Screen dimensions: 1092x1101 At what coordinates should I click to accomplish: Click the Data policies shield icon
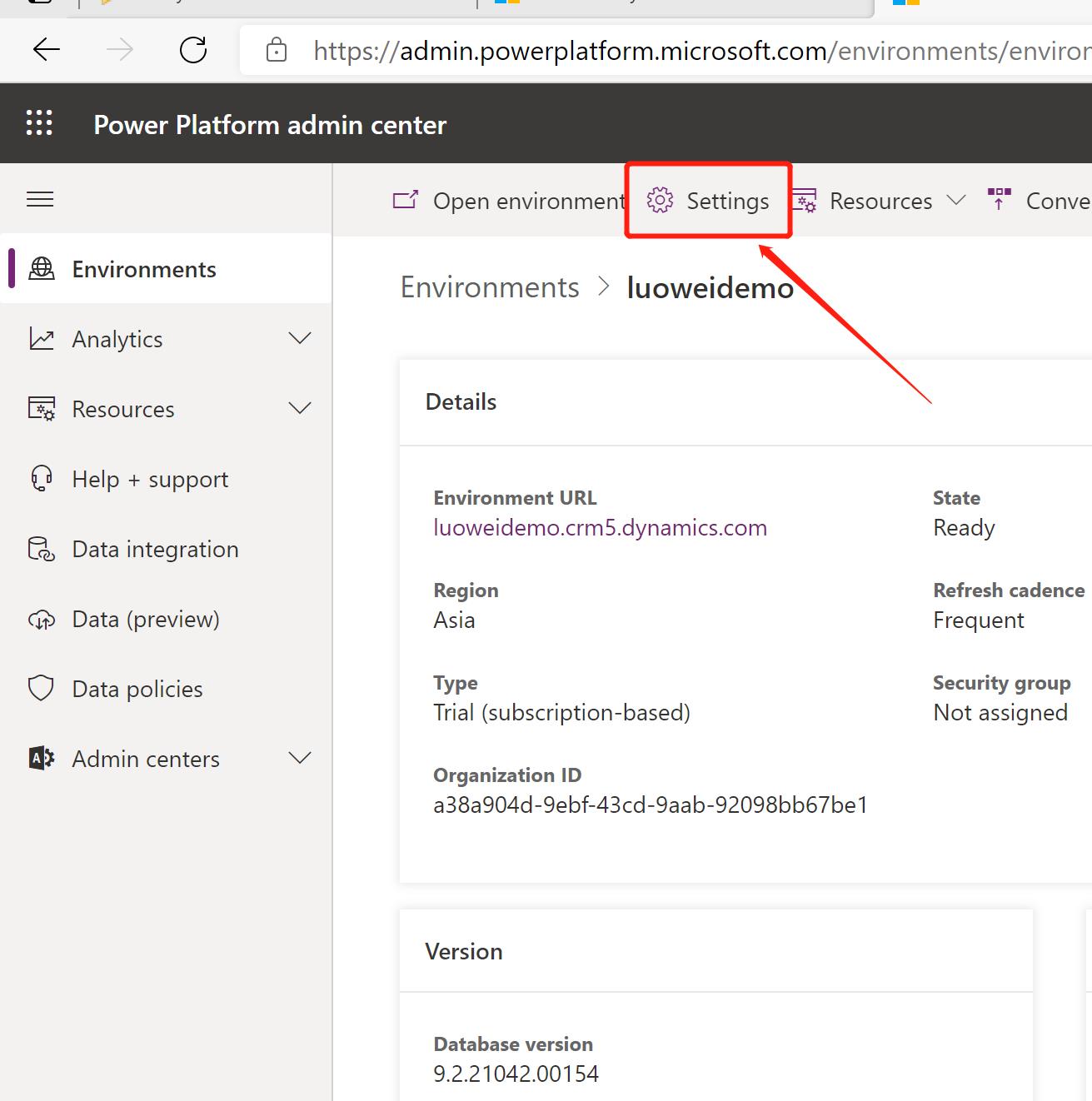pyautogui.click(x=41, y=689)
